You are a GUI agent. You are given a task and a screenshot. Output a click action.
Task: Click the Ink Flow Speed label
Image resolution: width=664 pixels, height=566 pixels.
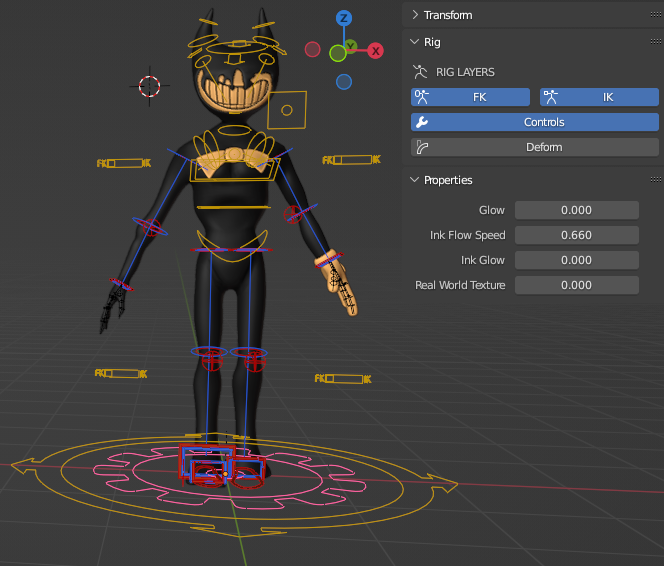click(468, 235)
